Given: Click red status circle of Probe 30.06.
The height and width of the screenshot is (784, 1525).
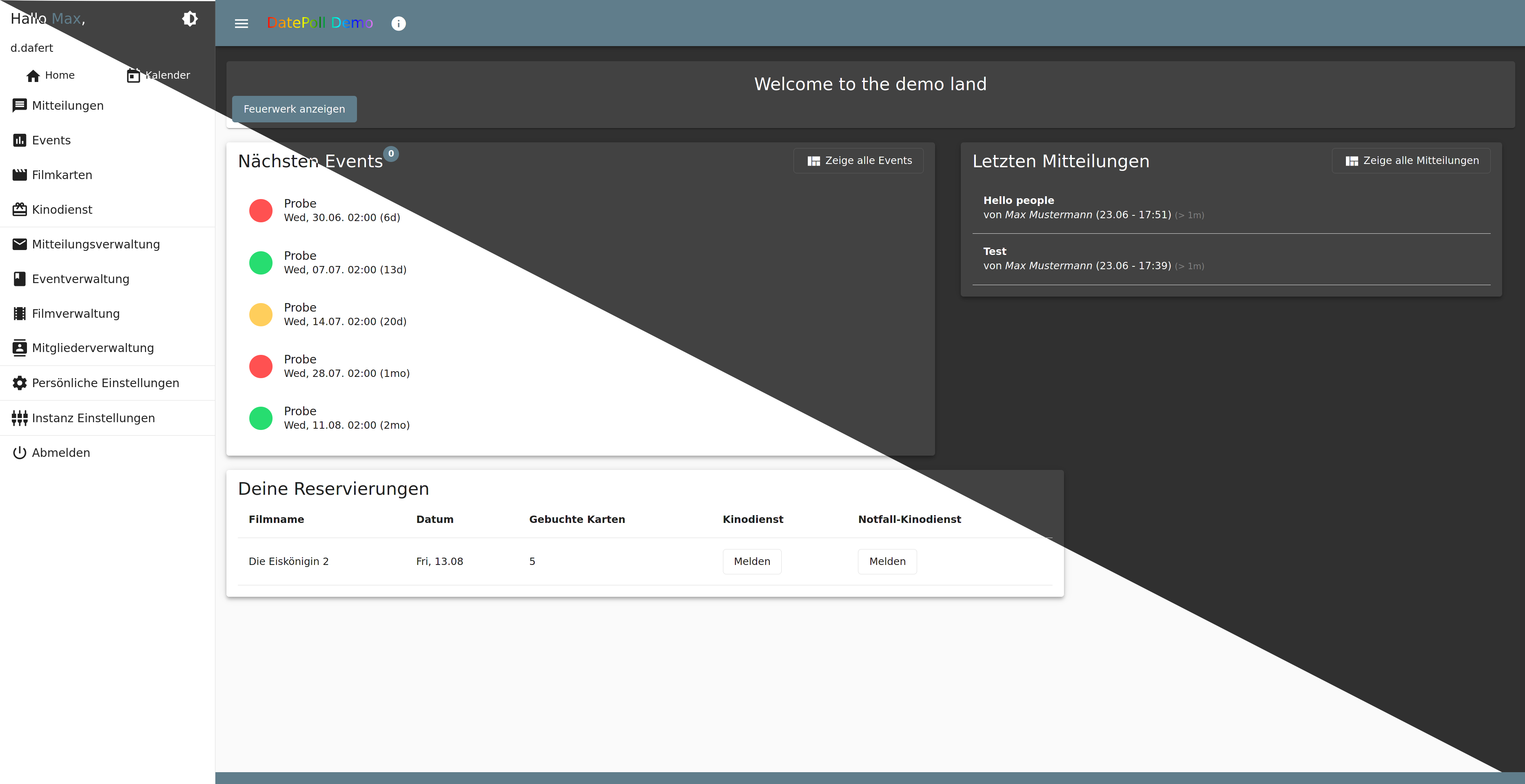Looking at the screenshot, I should [x=260, y=210].
